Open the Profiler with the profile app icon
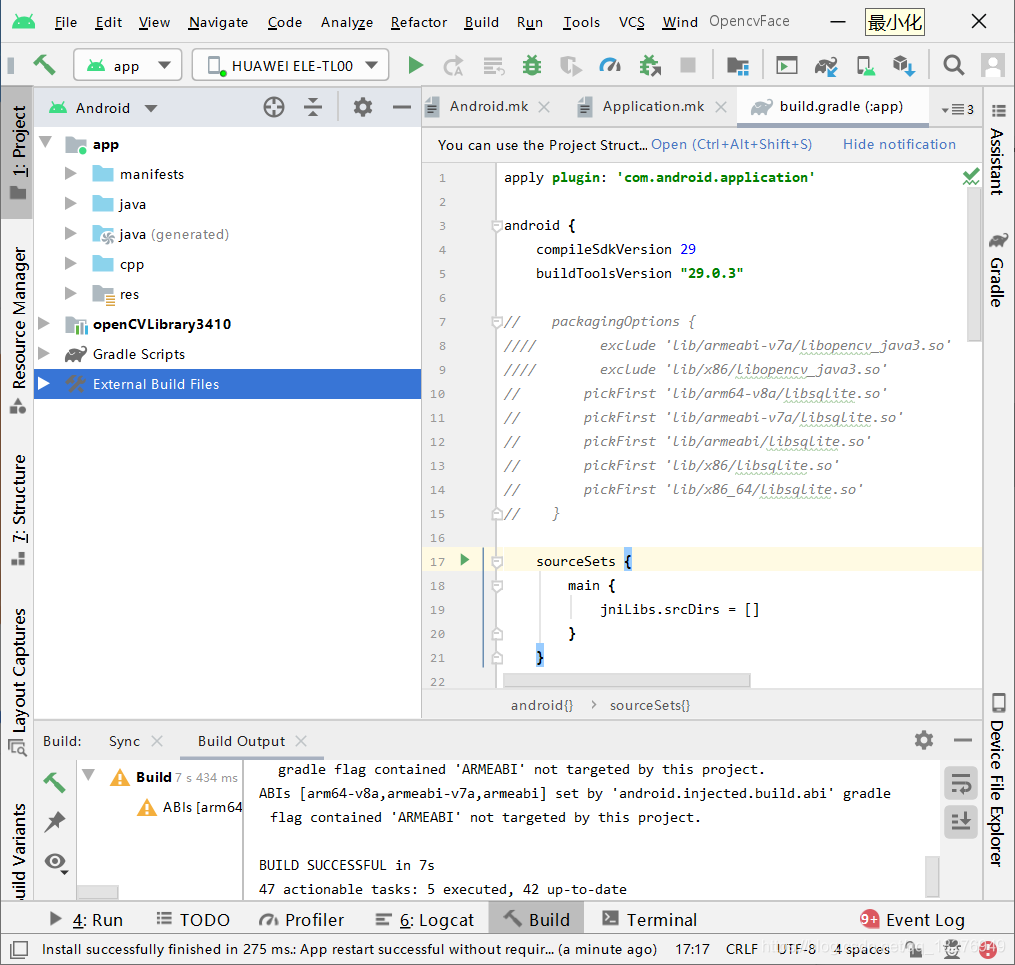The image size is (1015, 965). 611,65
